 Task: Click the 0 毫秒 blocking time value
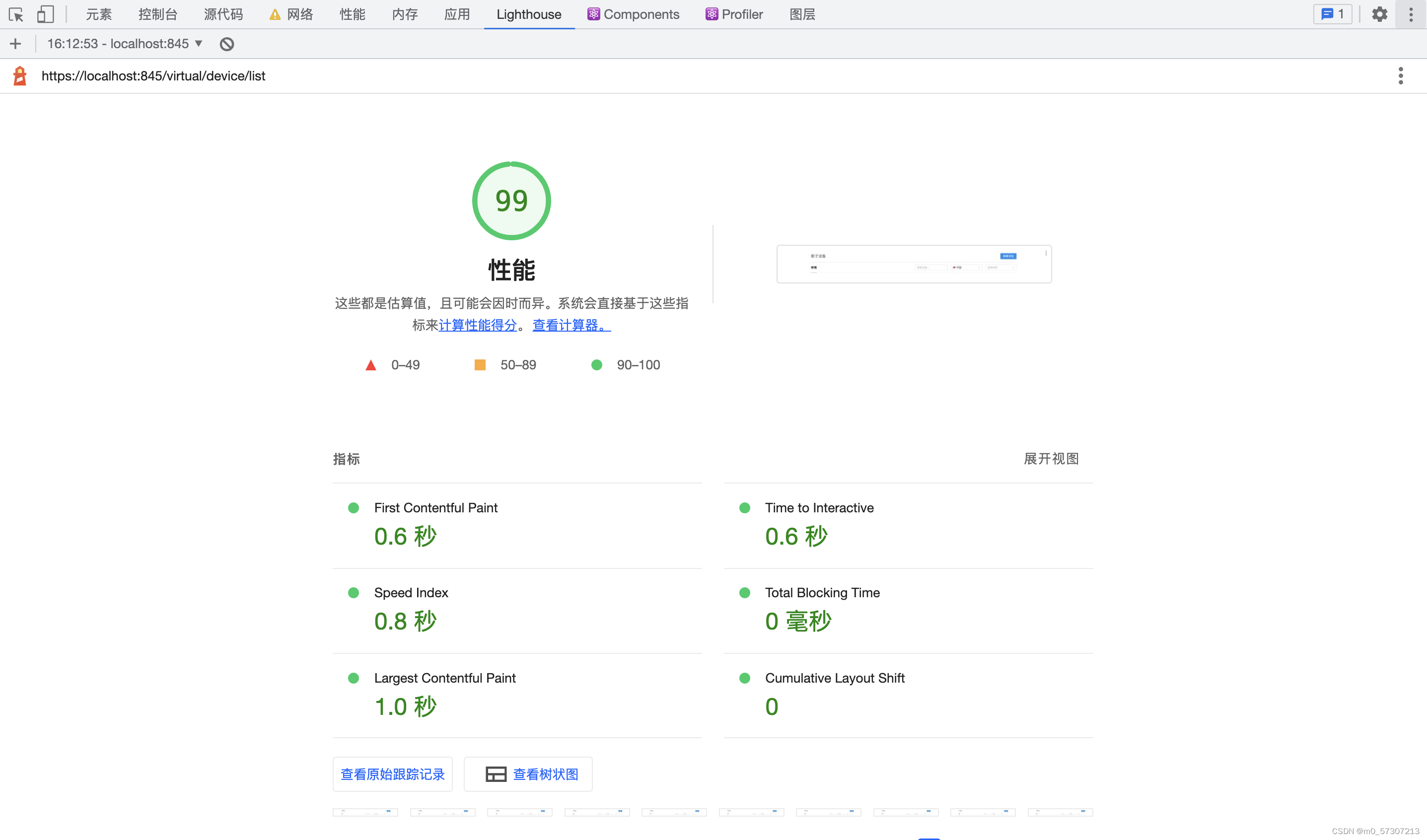pos(798,621)
